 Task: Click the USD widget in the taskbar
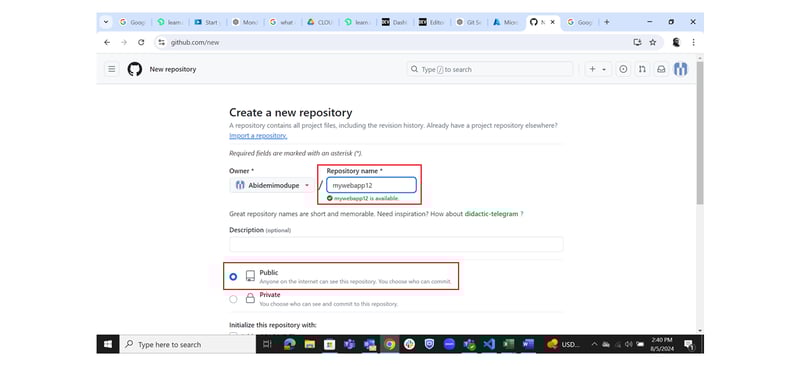click(x=563, y=345)
